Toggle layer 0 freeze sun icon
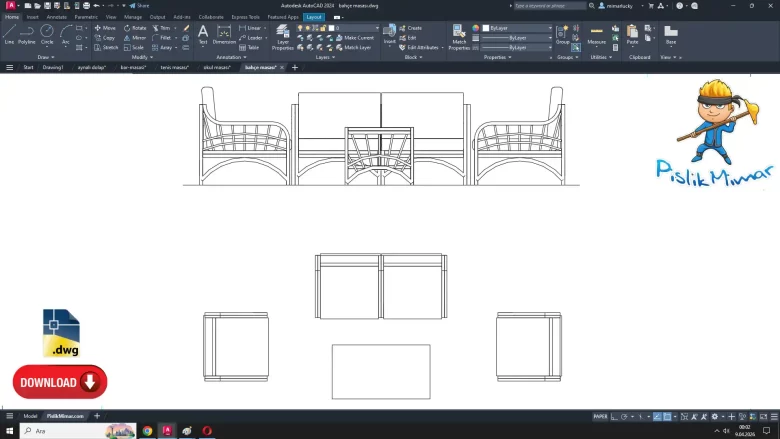This screenshot has width=780, height=439. tap(307, 28)
